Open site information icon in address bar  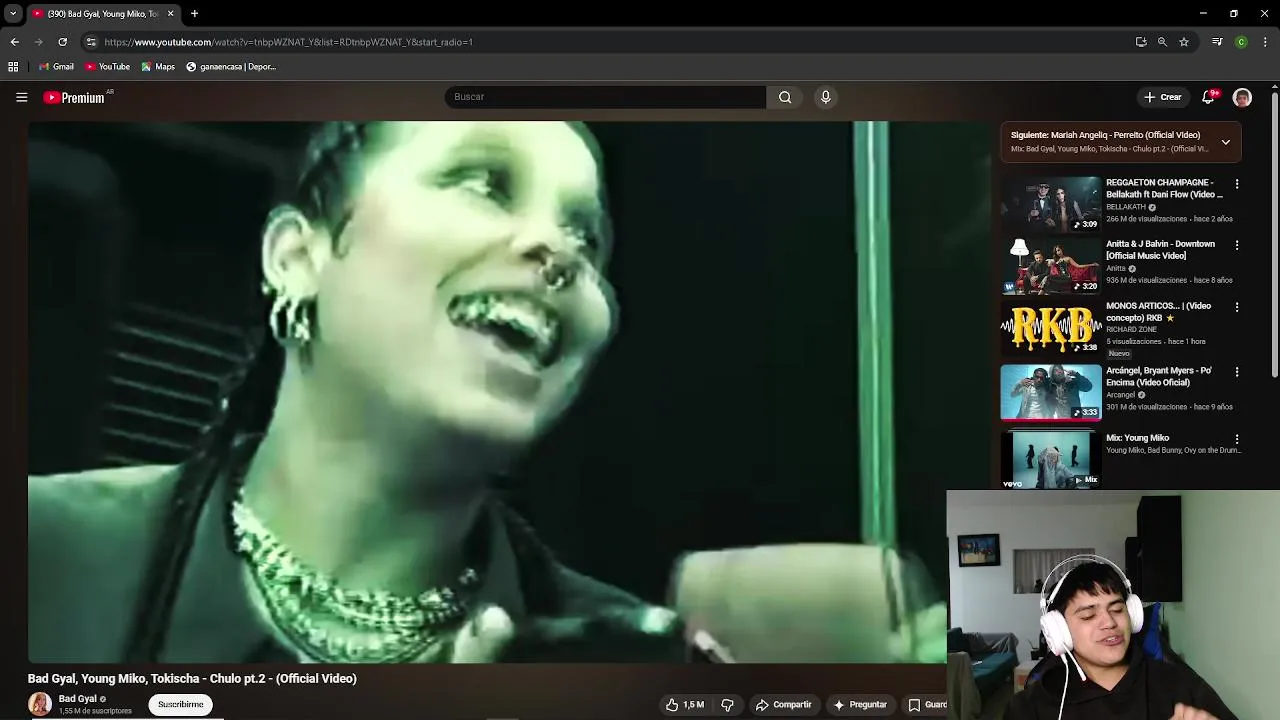(x=91, y=42)
